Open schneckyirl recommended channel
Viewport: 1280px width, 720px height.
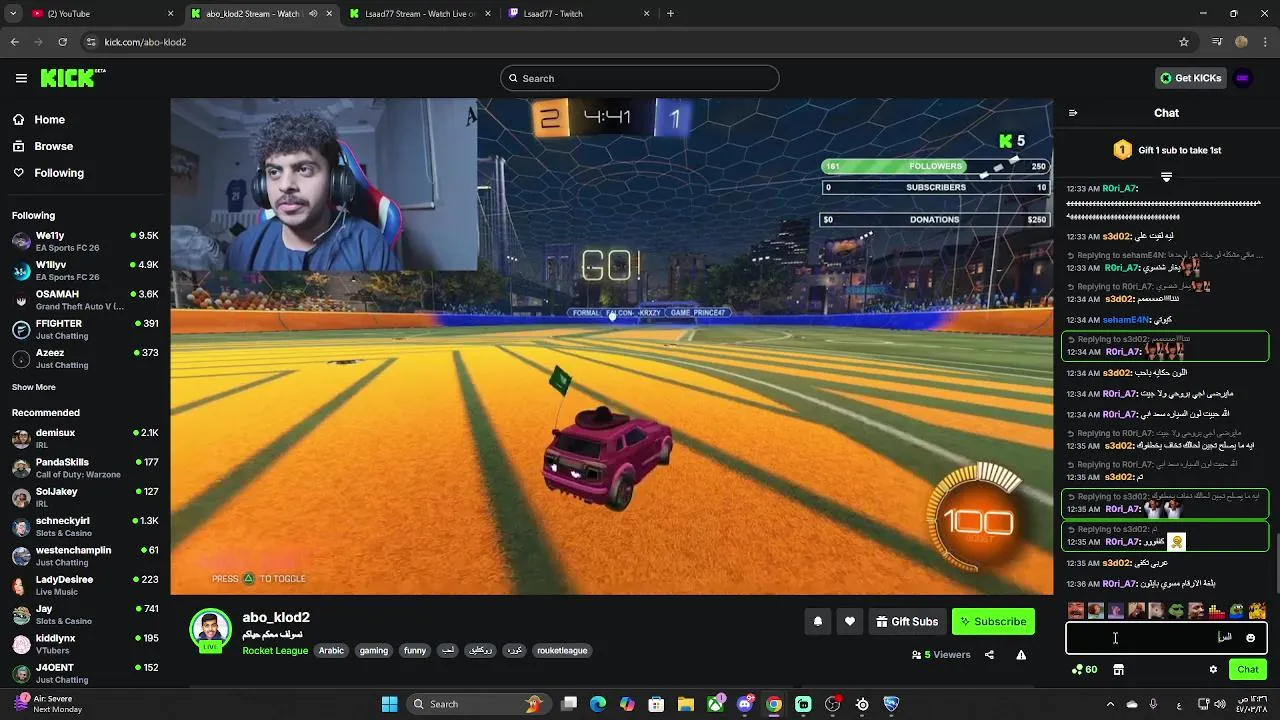click(85, 526)
